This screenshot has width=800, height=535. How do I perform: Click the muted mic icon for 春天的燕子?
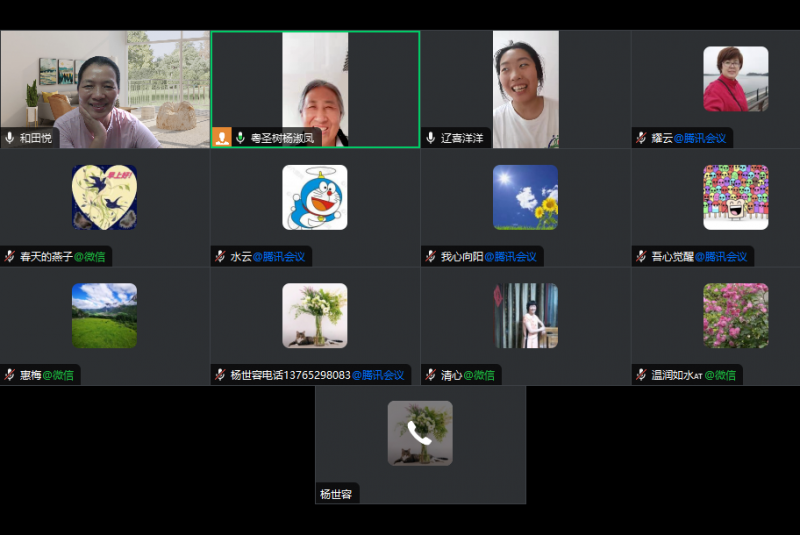(x=10, y=257)
